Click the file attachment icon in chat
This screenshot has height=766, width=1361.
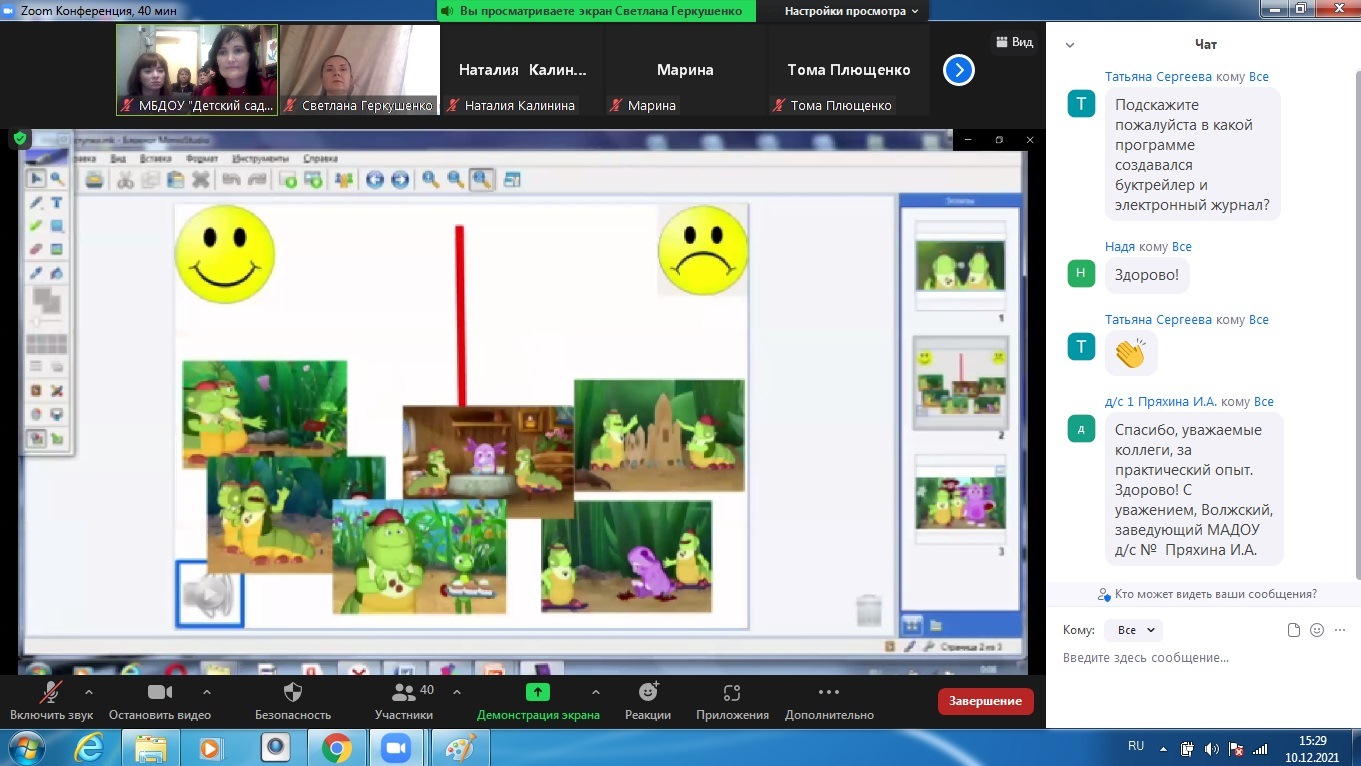tap(1294, 630)
